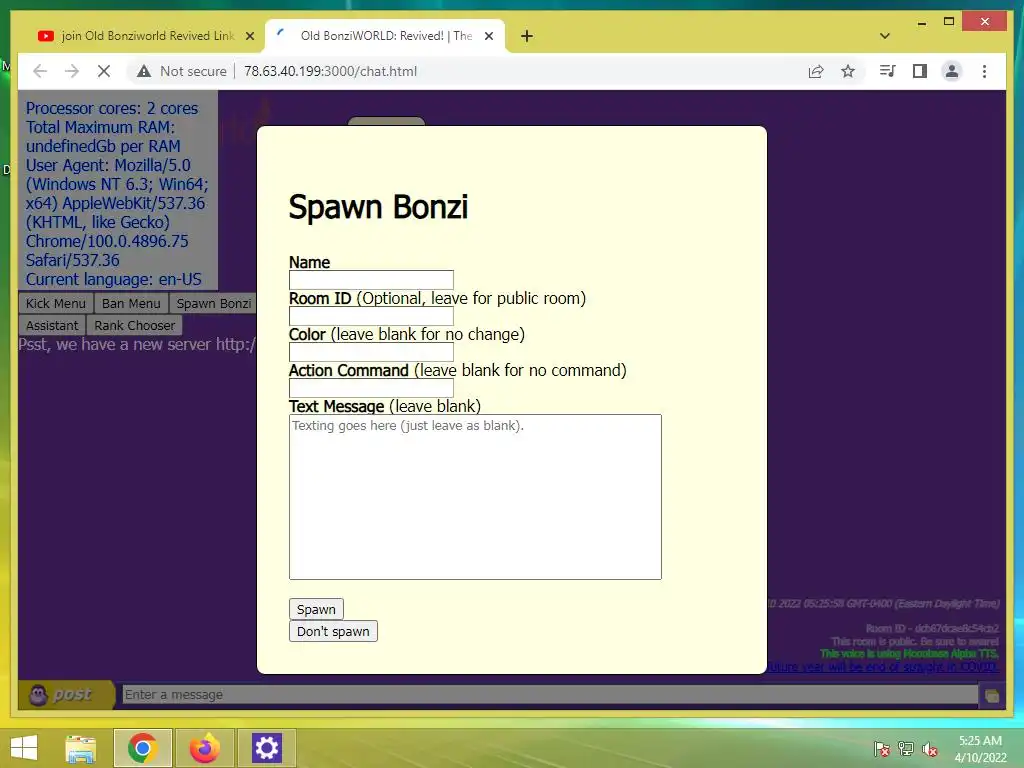Viewport: 1024px width, 768px height.
Task: Minimize the Chrome window
Action: pos(921,22)
